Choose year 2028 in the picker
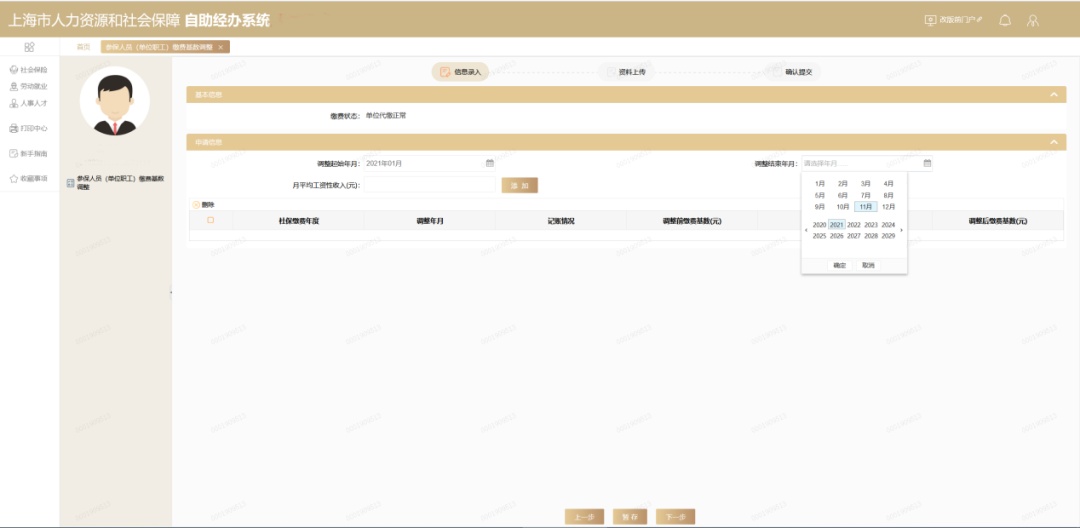 (871, 236)
